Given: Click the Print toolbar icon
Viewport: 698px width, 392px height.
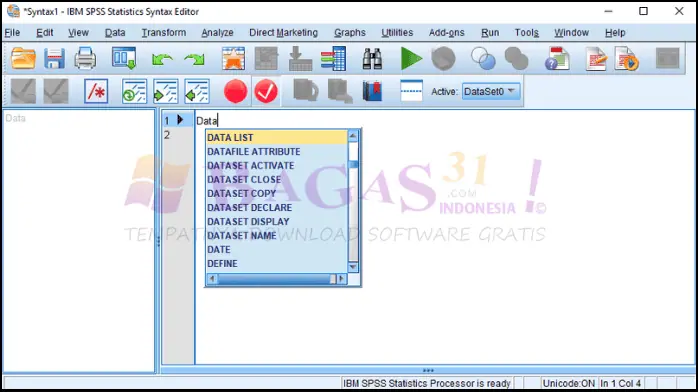Looking at the screenshot, I should (x=85, y=58).
